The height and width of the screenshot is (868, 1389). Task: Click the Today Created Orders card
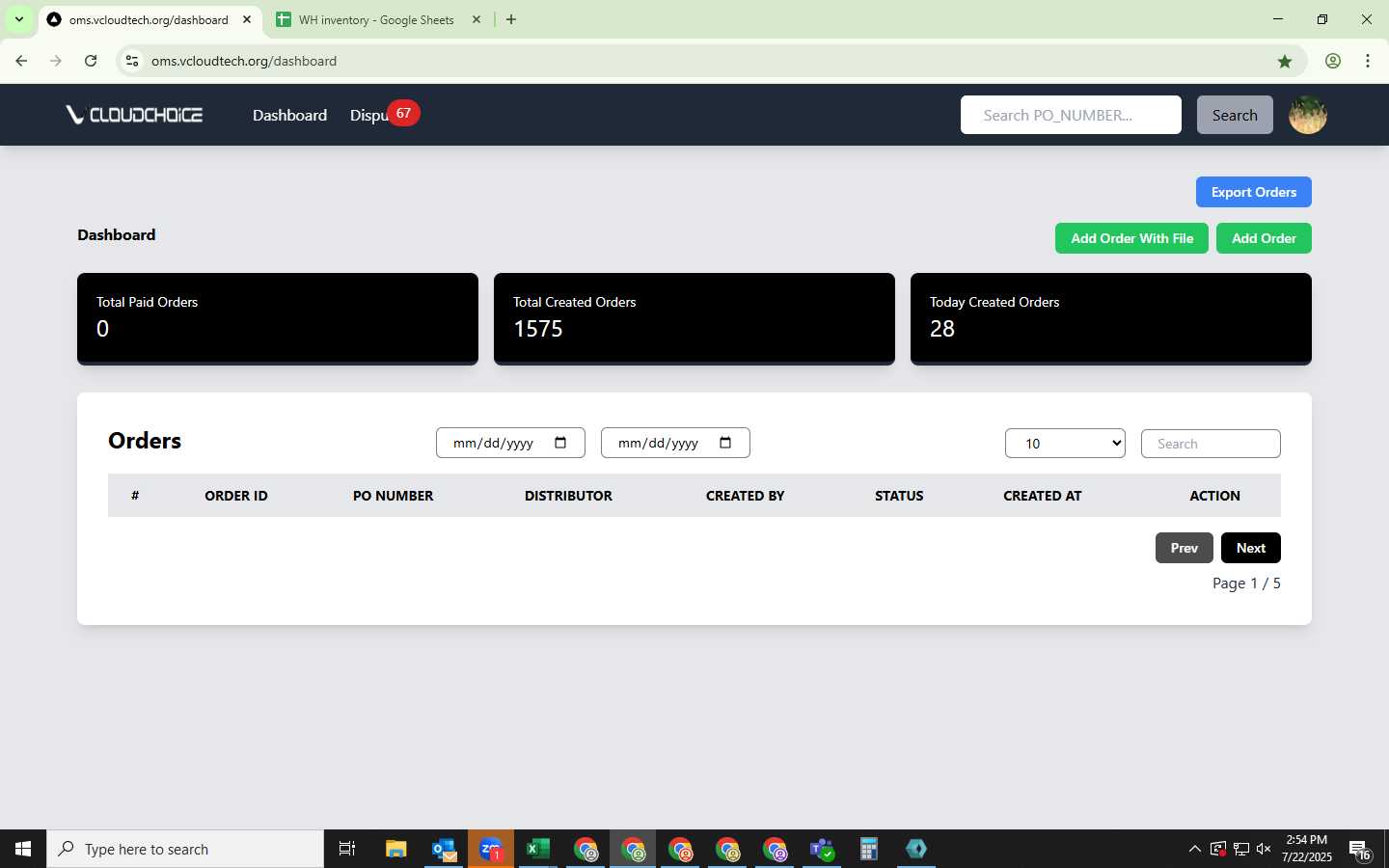1111,318
